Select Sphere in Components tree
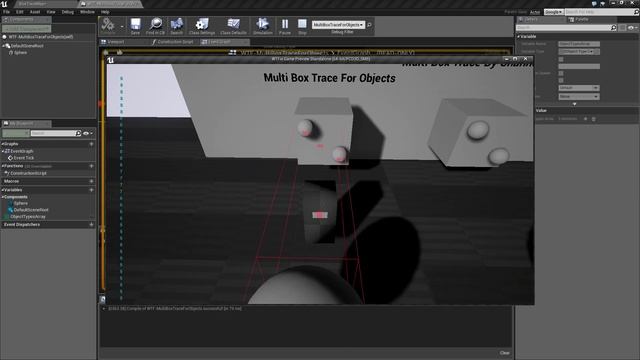Image resolution: width=640 pixels, height=360 pixels. tap(20, 52)
